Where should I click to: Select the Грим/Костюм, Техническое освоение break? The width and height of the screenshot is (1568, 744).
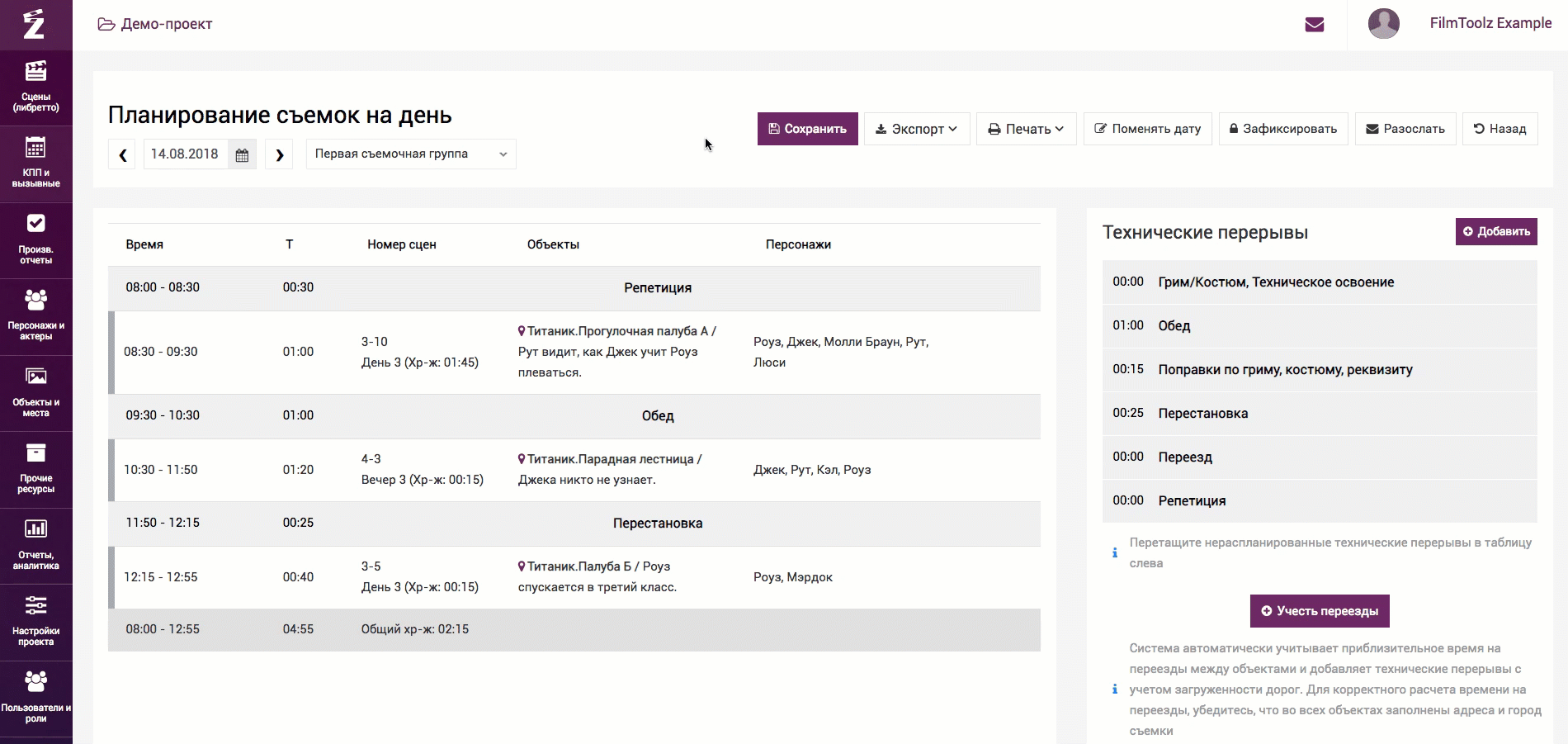click(x=1320, y=282)
